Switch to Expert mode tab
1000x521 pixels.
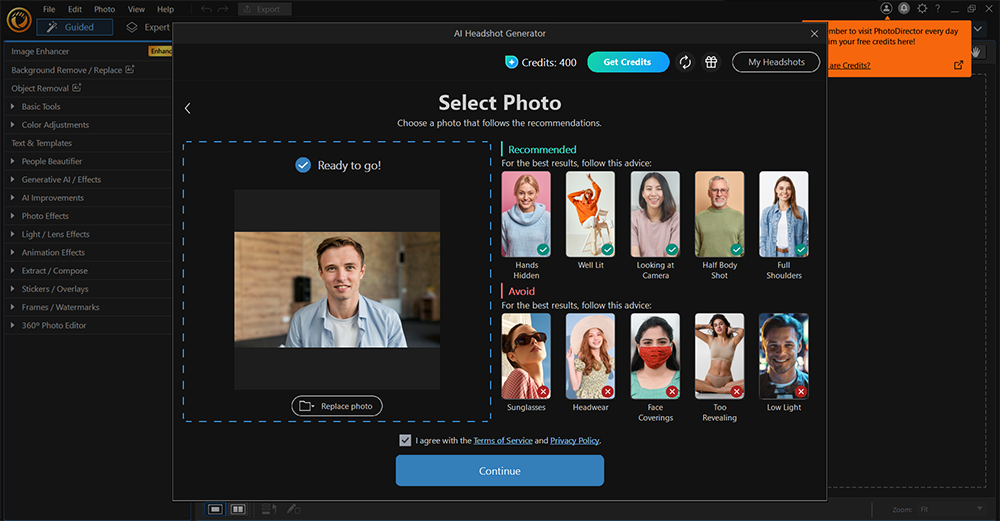click(148, 27)
